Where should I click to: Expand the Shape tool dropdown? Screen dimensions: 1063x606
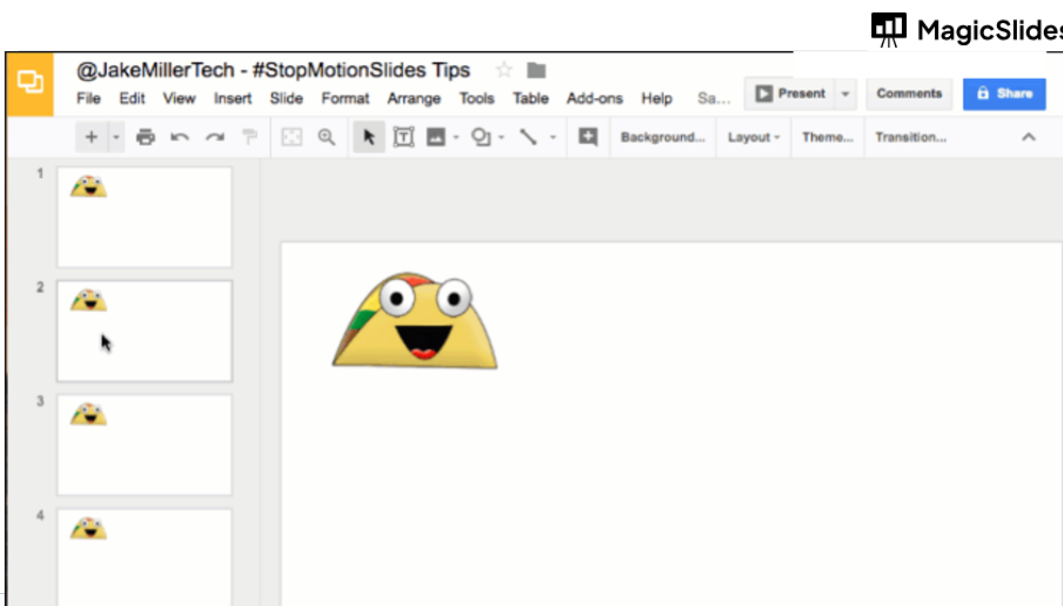click(501, 138)
